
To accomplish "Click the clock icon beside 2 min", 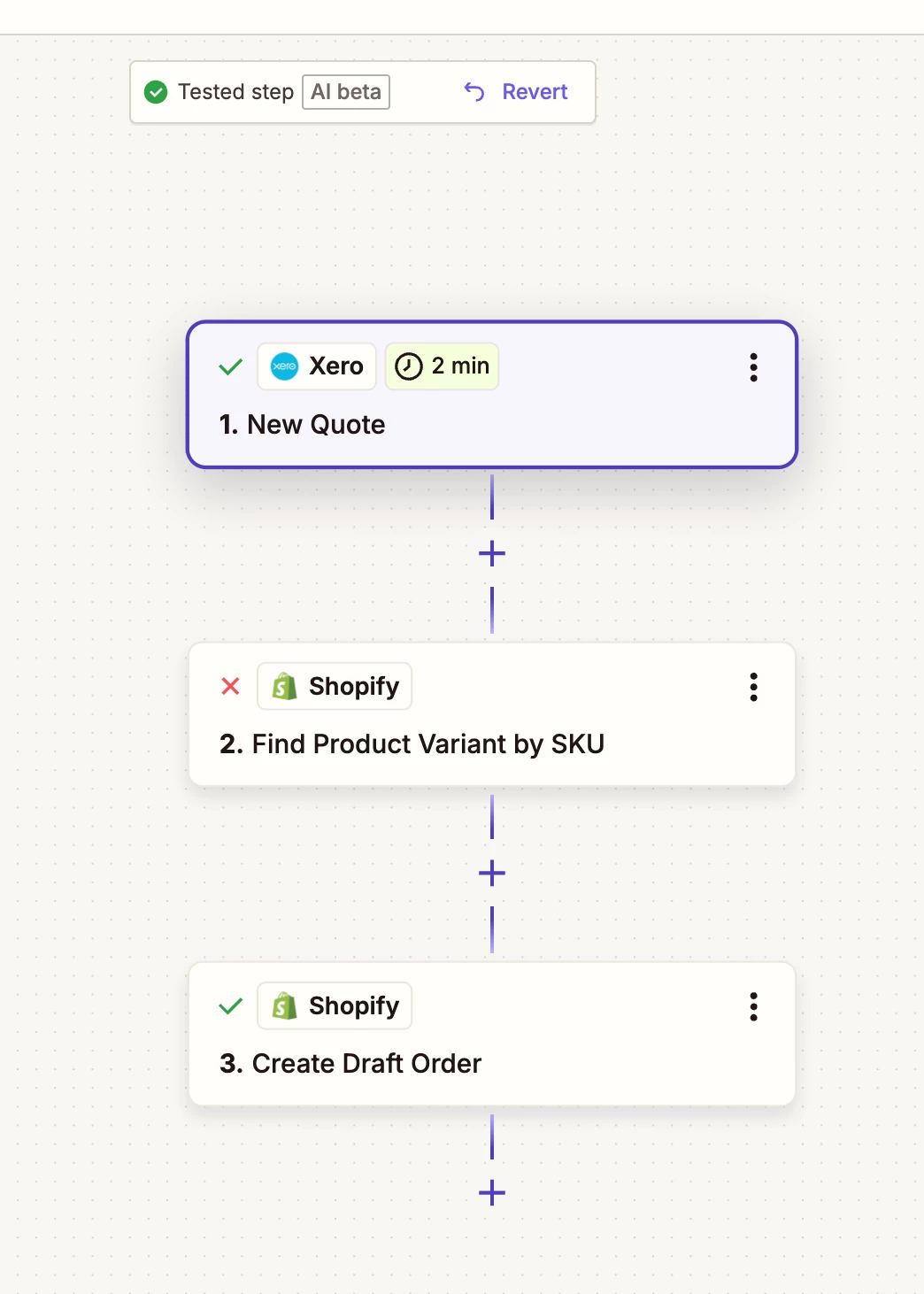I will [x=409, y=366].
